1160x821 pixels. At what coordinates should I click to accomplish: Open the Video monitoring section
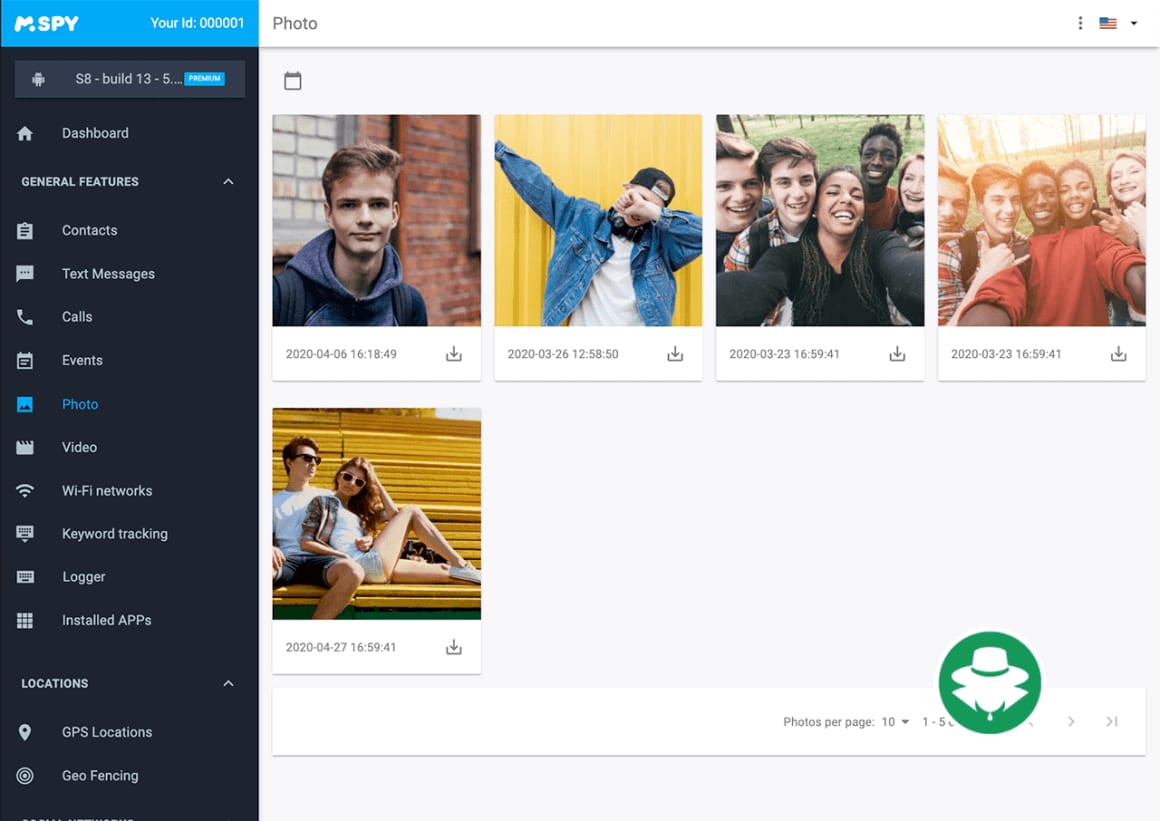(x=79, y=447)
